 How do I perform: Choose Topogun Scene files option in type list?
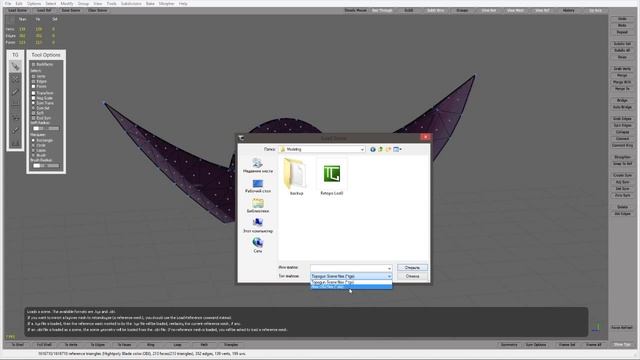pyautogui.click(x=351, y=282)
